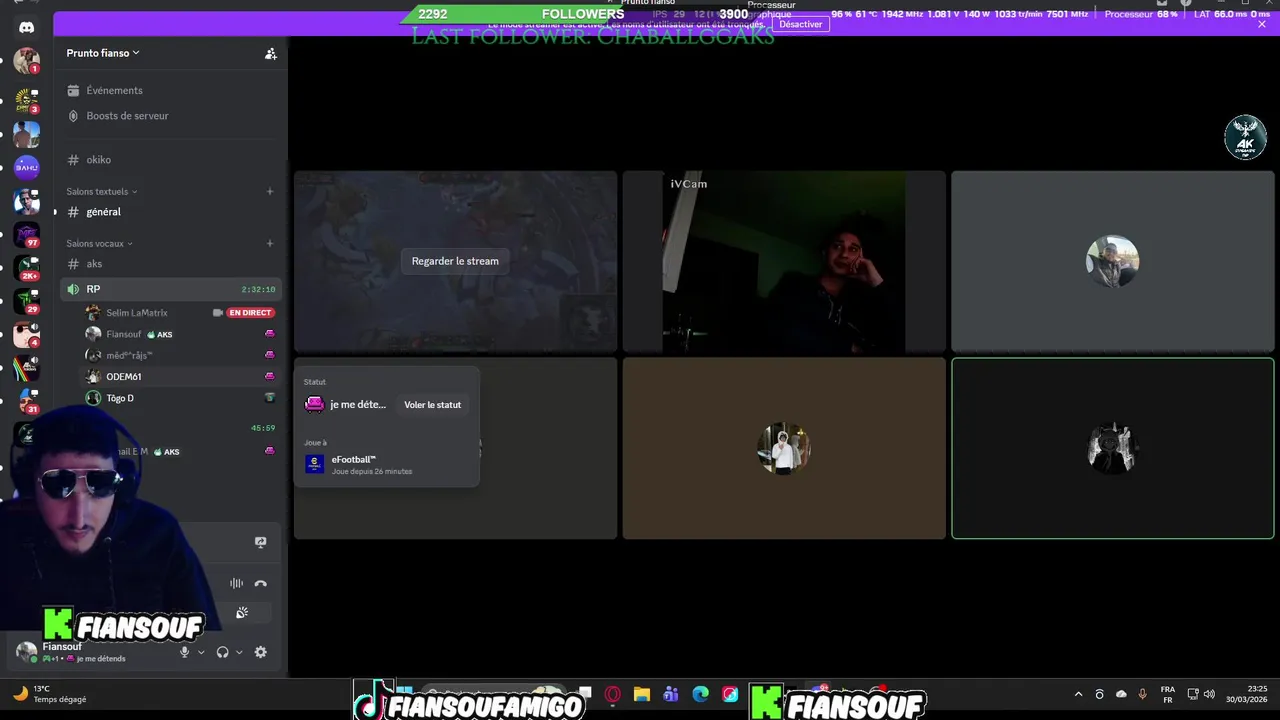1280x720 pixels.
Task: Open the taskbar microphone tray icon
Action: [x=1142, y=694]
